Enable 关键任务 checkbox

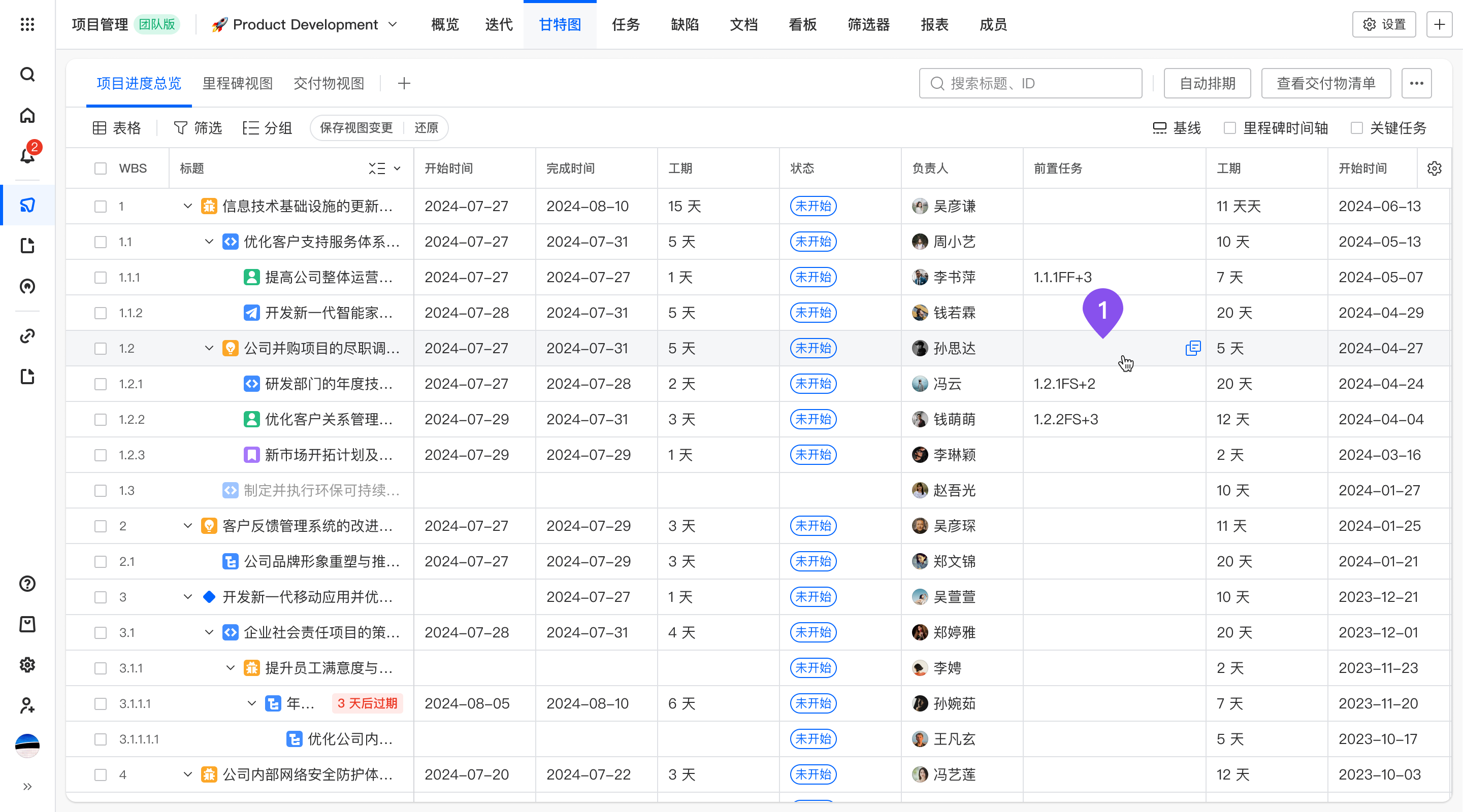(1357, 128)
